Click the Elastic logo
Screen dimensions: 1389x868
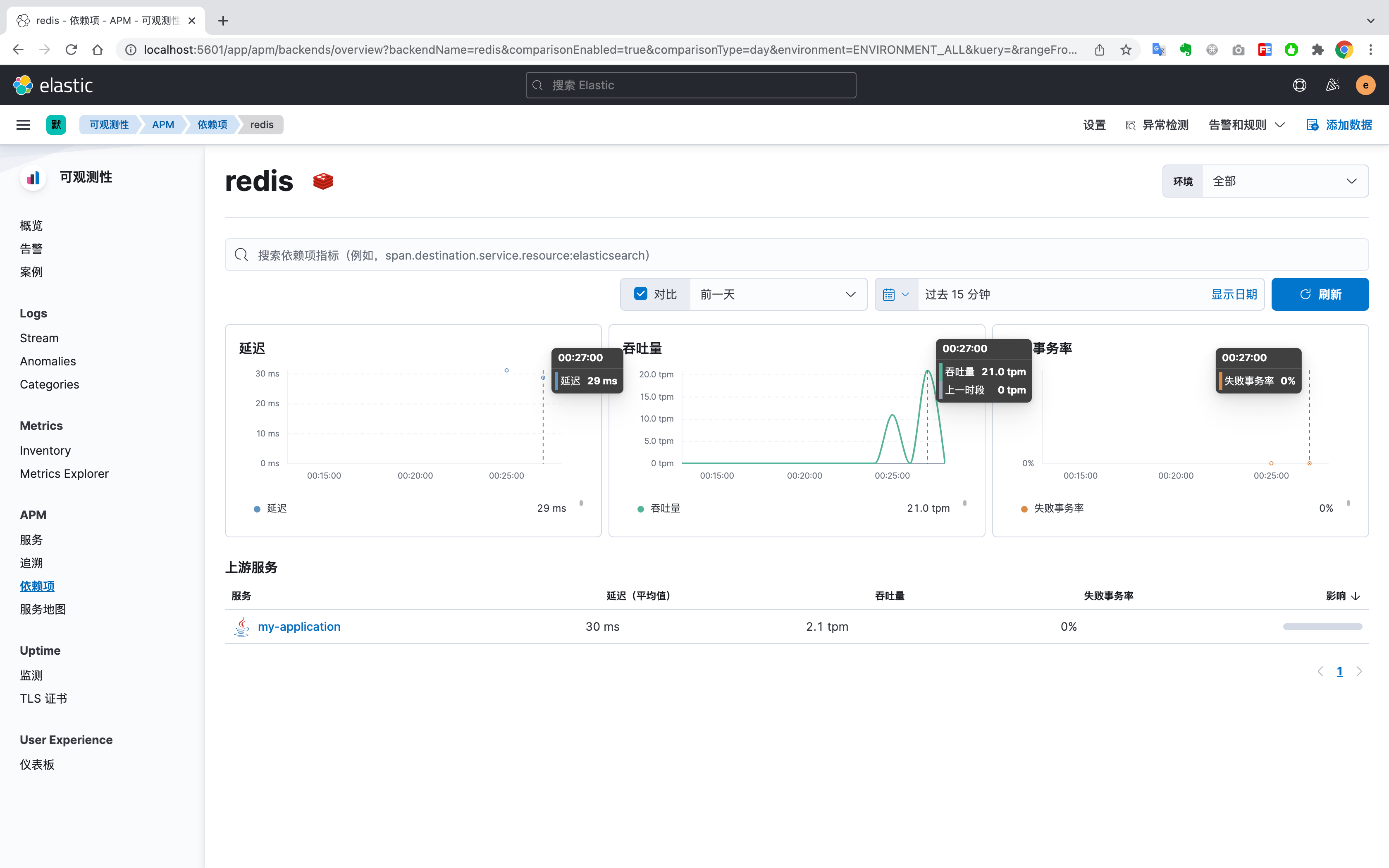53,85
